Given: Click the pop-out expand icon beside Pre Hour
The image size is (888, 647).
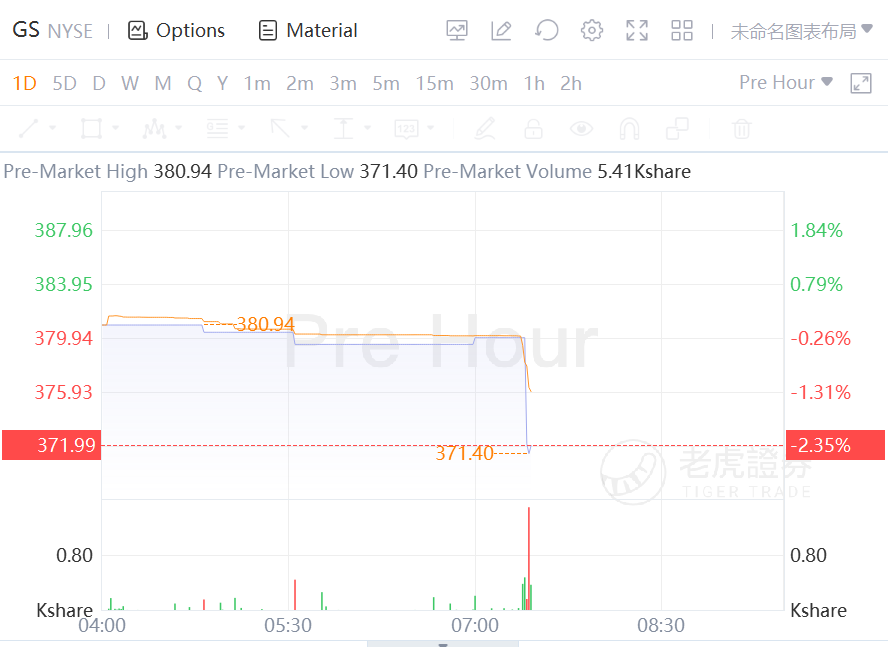Looking at the screenshot, I should [x=861, y=84].
